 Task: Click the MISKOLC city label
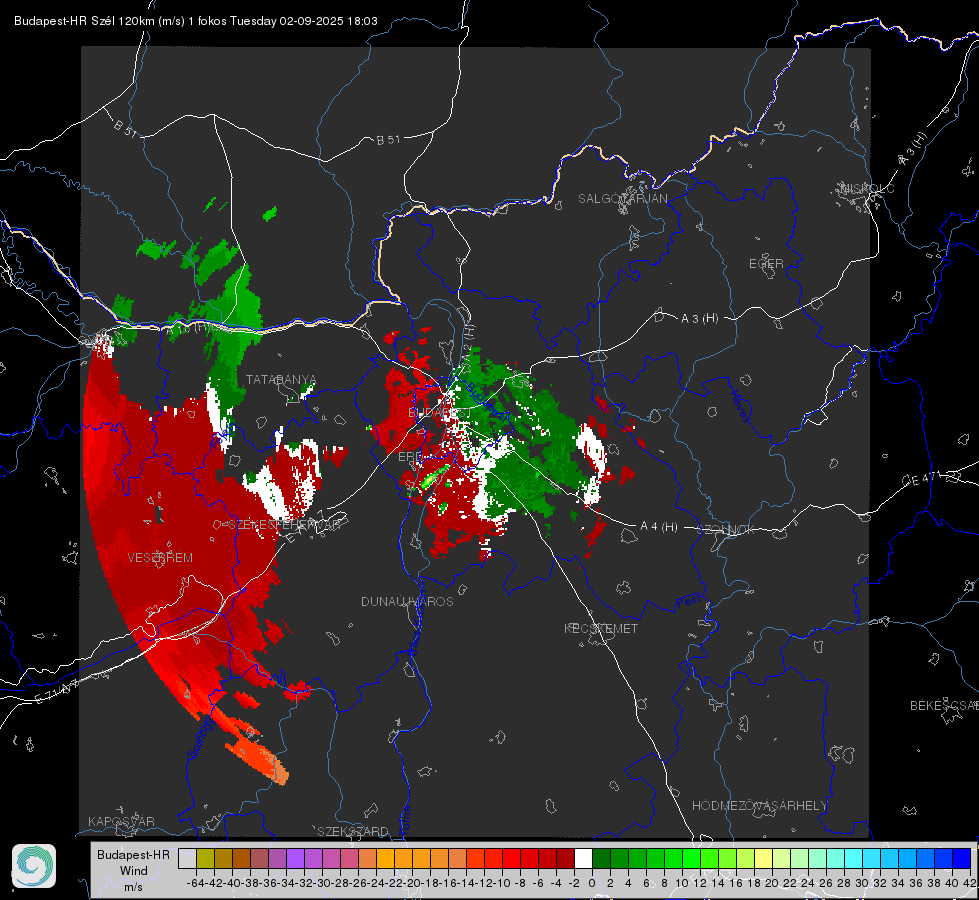click(x=867, y=188)
